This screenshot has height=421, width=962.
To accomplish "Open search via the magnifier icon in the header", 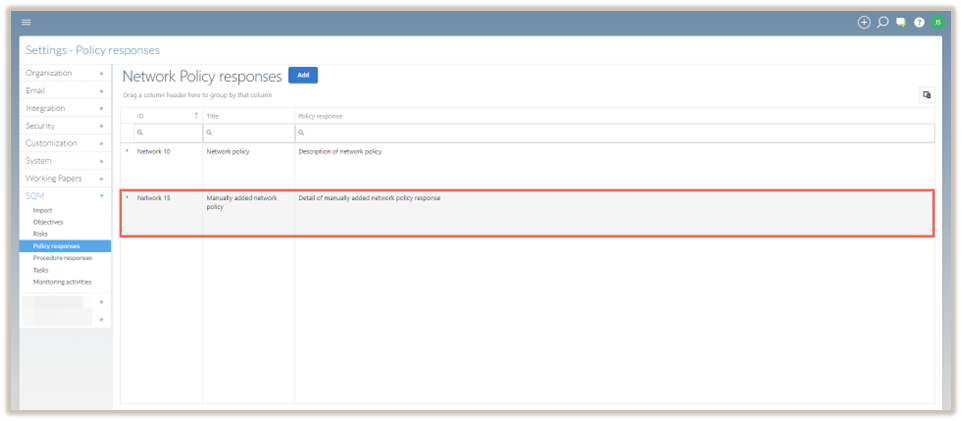I will pyautogui.click(x=883, y=22).
